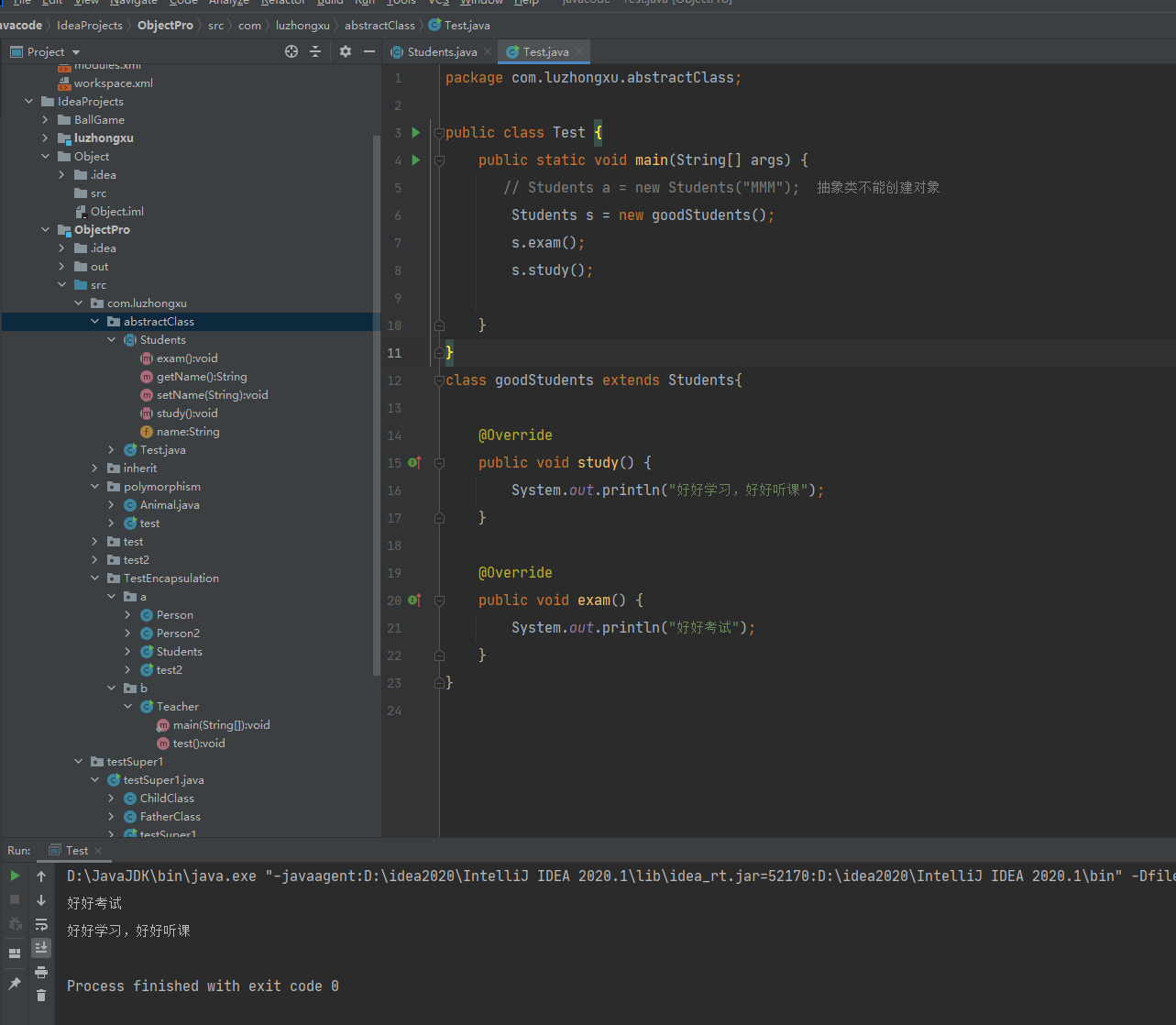Clear console with trash icon
This screenshot has height=1025, width=1176.
[41, 996]
